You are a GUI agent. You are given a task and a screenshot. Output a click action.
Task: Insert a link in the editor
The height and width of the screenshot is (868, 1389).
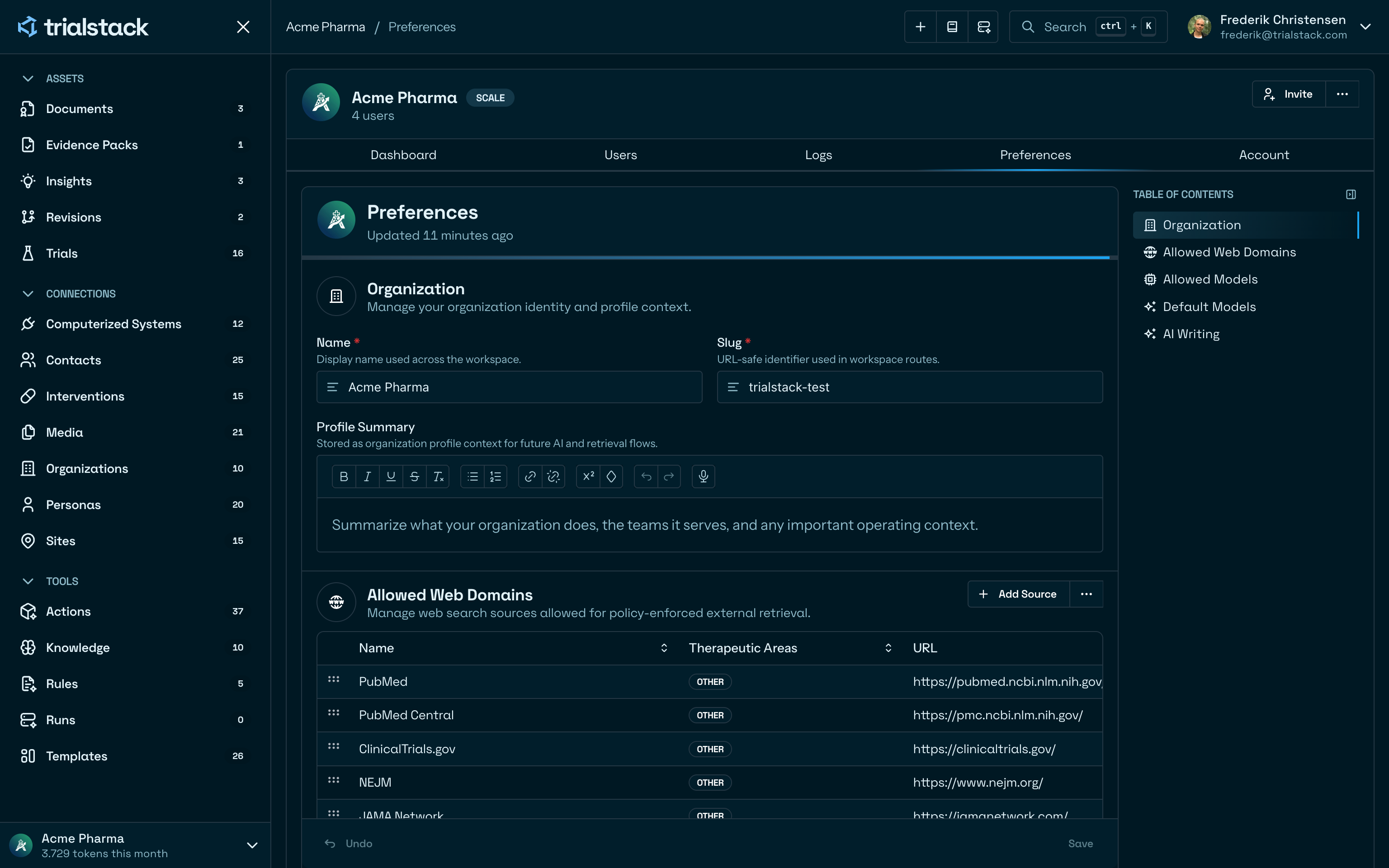pos(530,476)
